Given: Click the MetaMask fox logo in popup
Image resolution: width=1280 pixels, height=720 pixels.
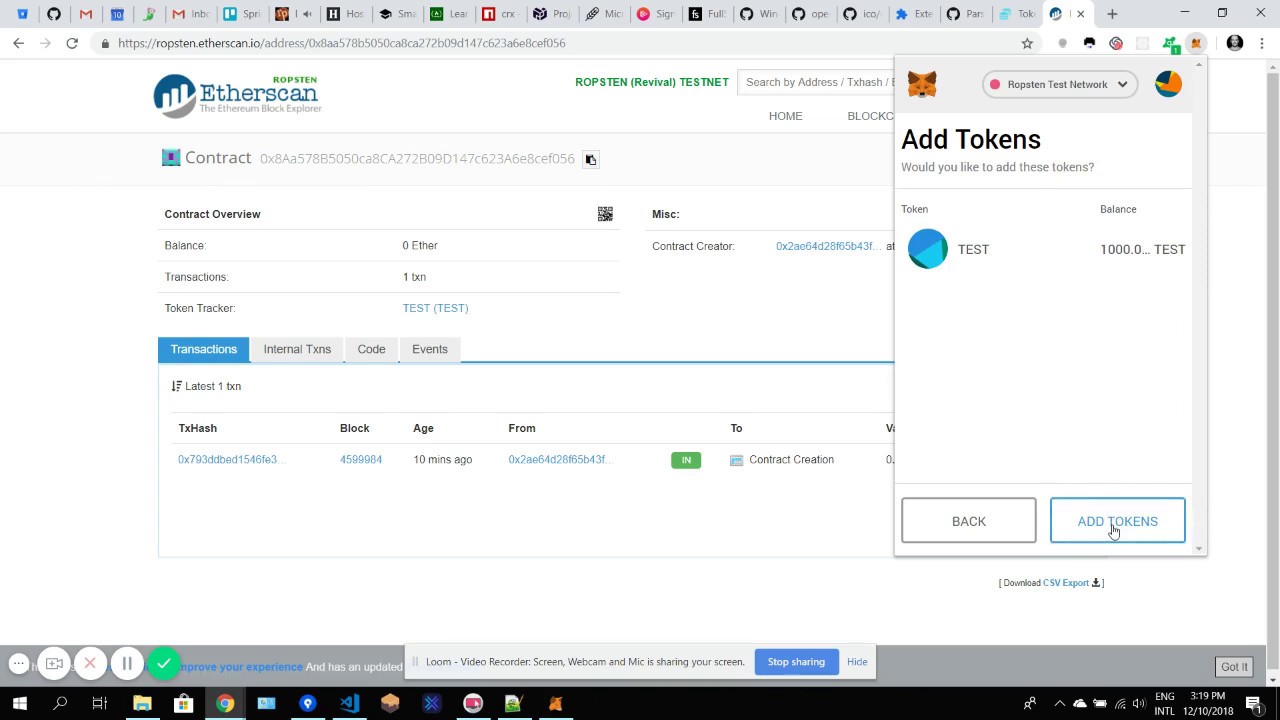Looking at the screenshot, I should point(922,84).
